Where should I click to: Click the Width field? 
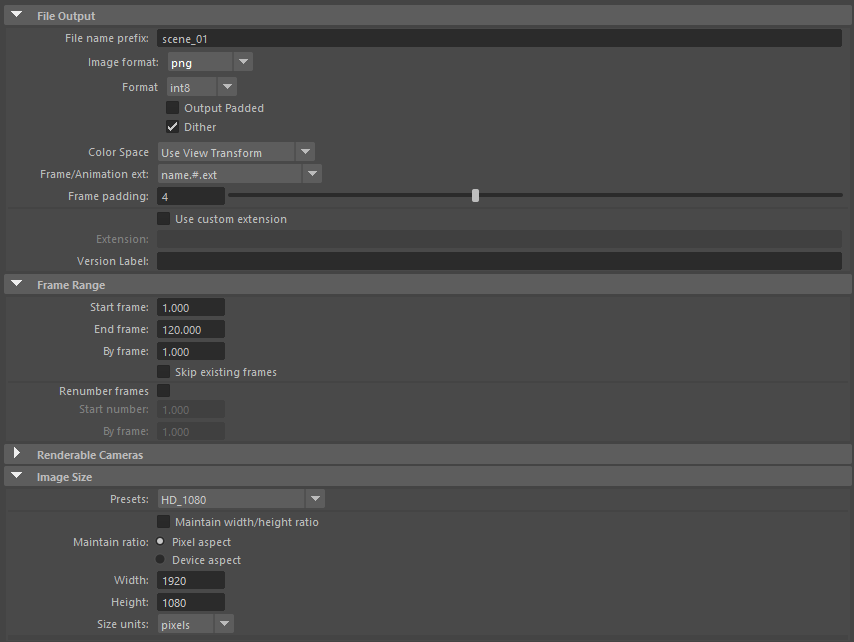(191, 580)
